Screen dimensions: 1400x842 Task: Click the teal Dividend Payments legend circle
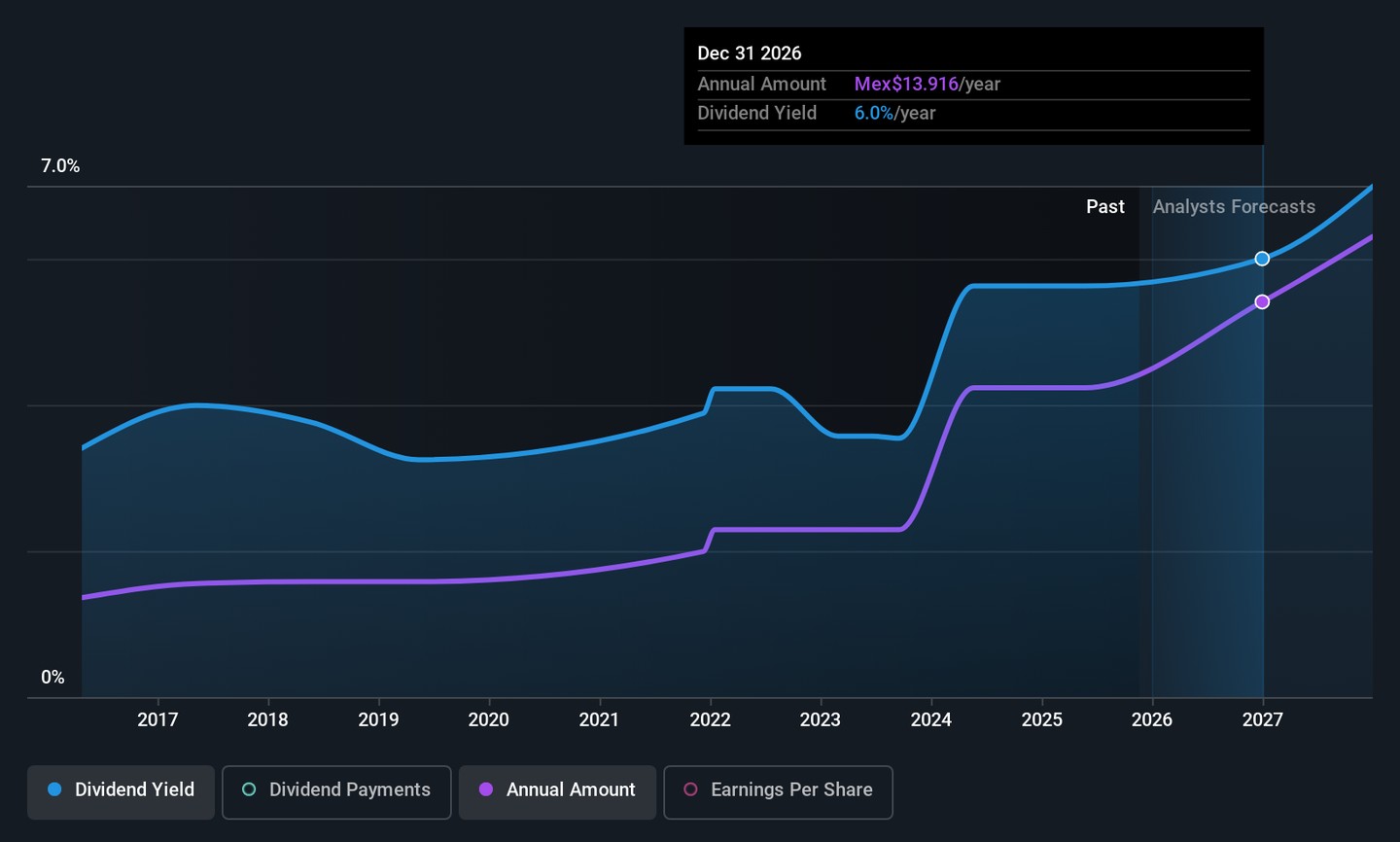tap(249, 789)
